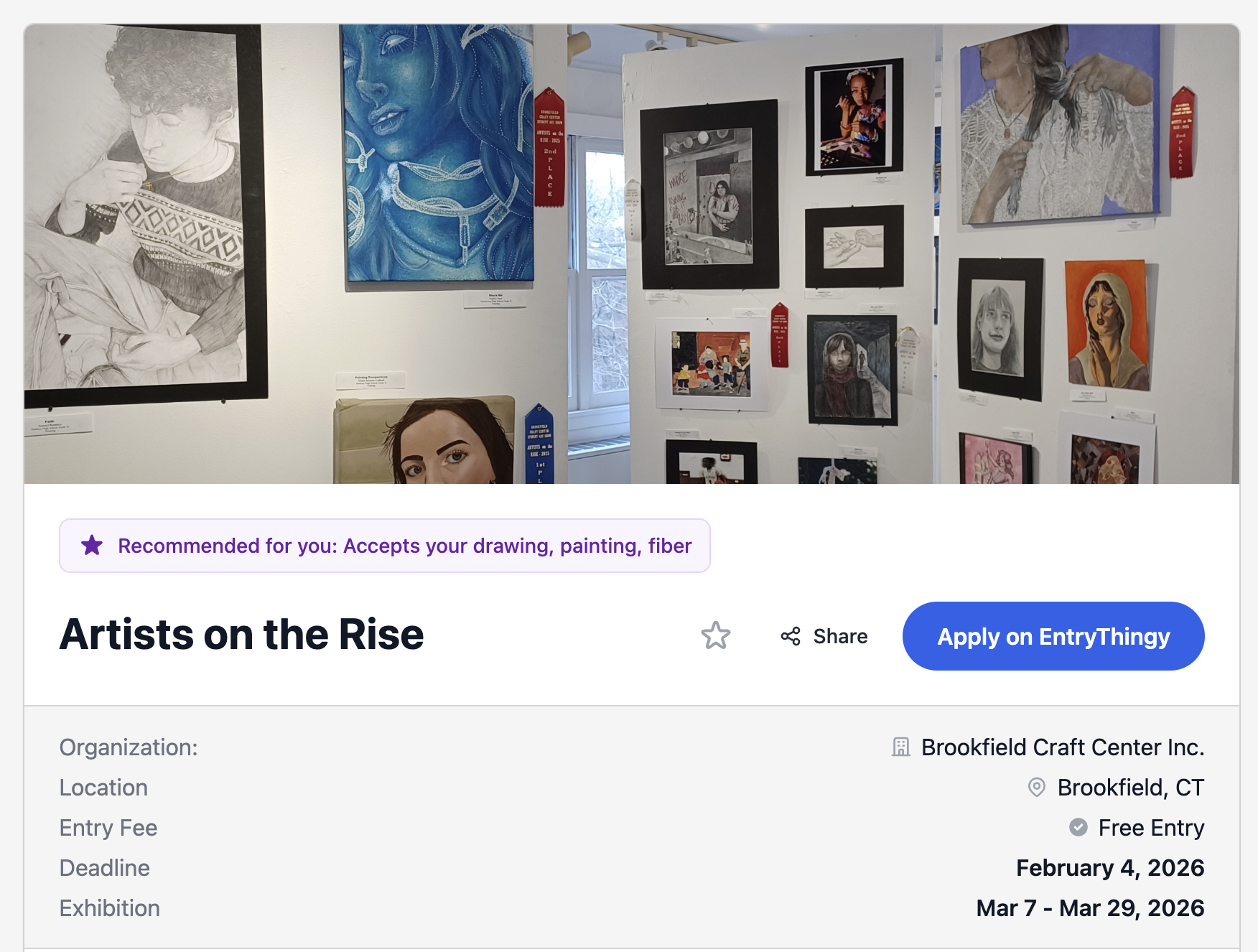Open the gallery wall header photo

[632, 254]
